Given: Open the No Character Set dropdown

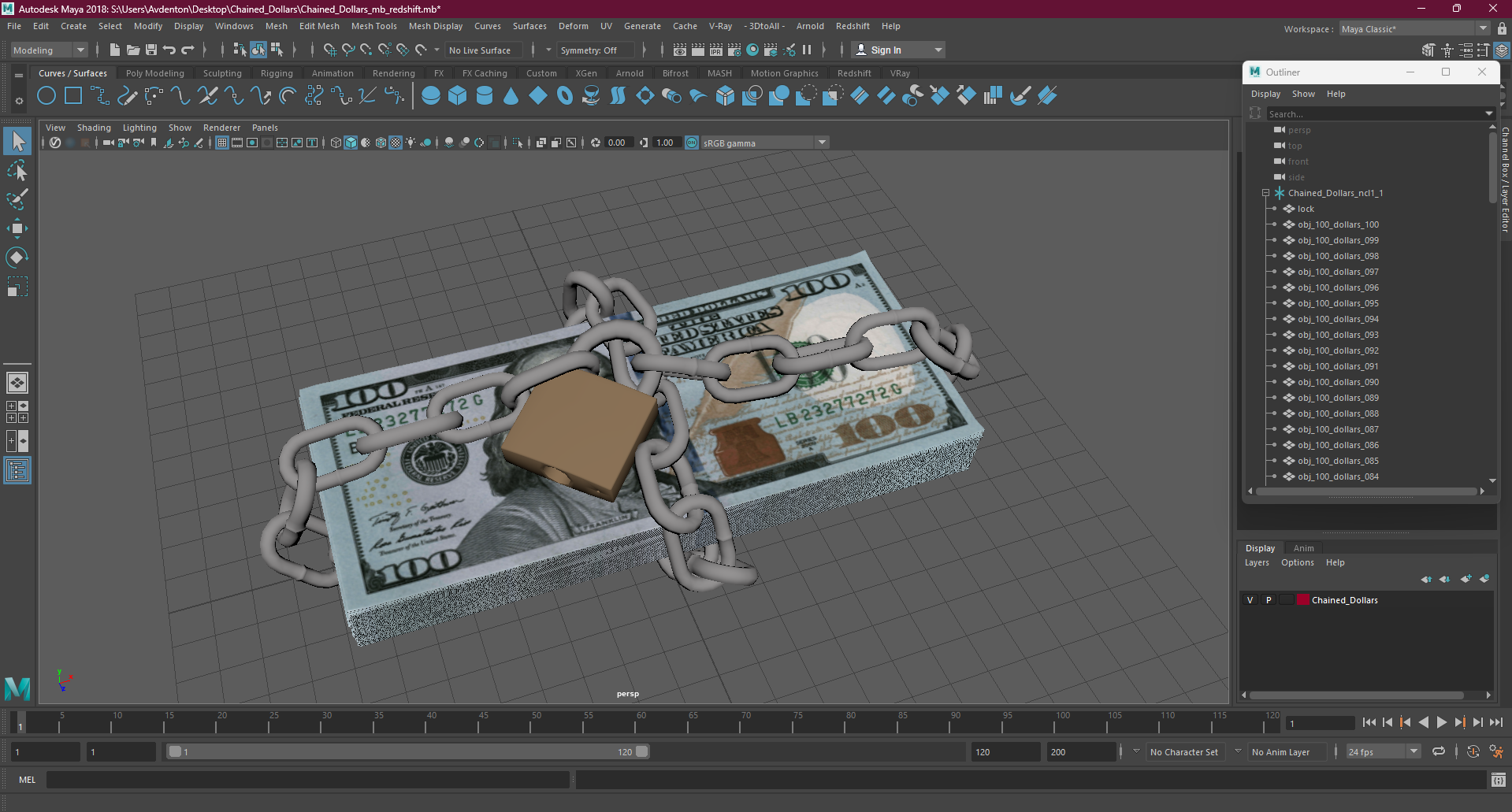Looking at the screenshot, I should 1184,752.
